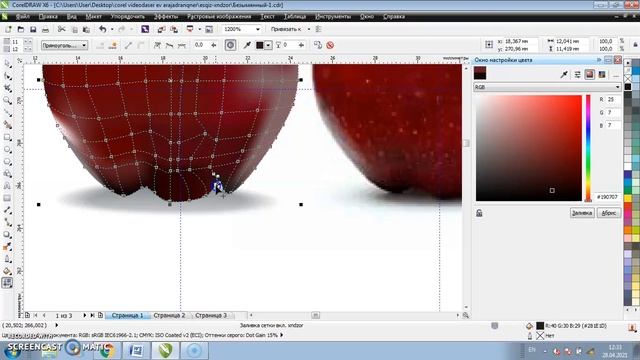Go to next page arrow
Screen dimensions: 640x360
click(x=84, y=316)
